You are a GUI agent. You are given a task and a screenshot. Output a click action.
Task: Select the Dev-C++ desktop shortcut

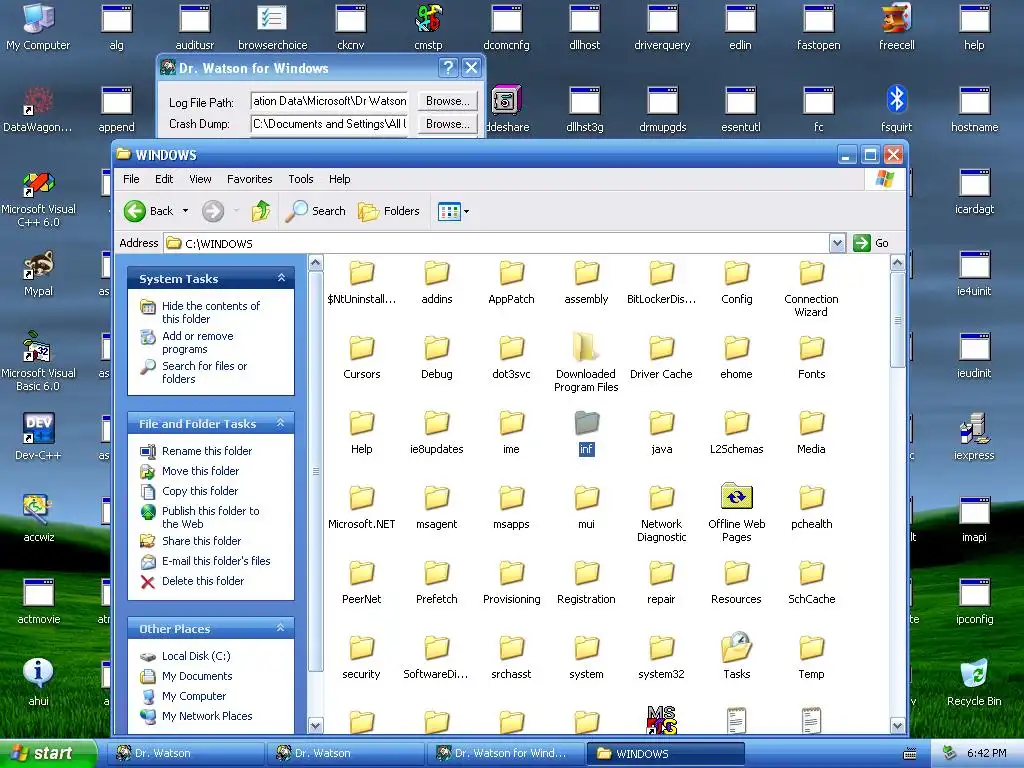(x=38, y=437)
